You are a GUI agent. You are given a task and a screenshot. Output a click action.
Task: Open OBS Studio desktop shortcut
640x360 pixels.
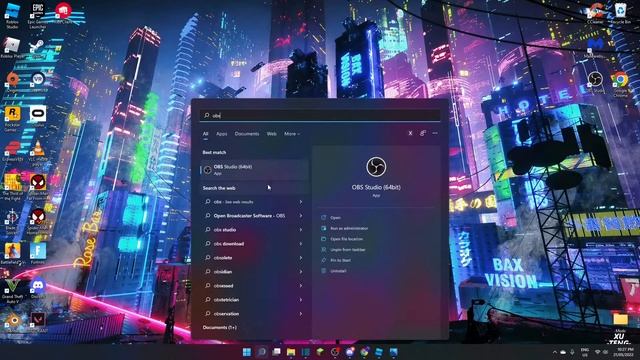595,82
